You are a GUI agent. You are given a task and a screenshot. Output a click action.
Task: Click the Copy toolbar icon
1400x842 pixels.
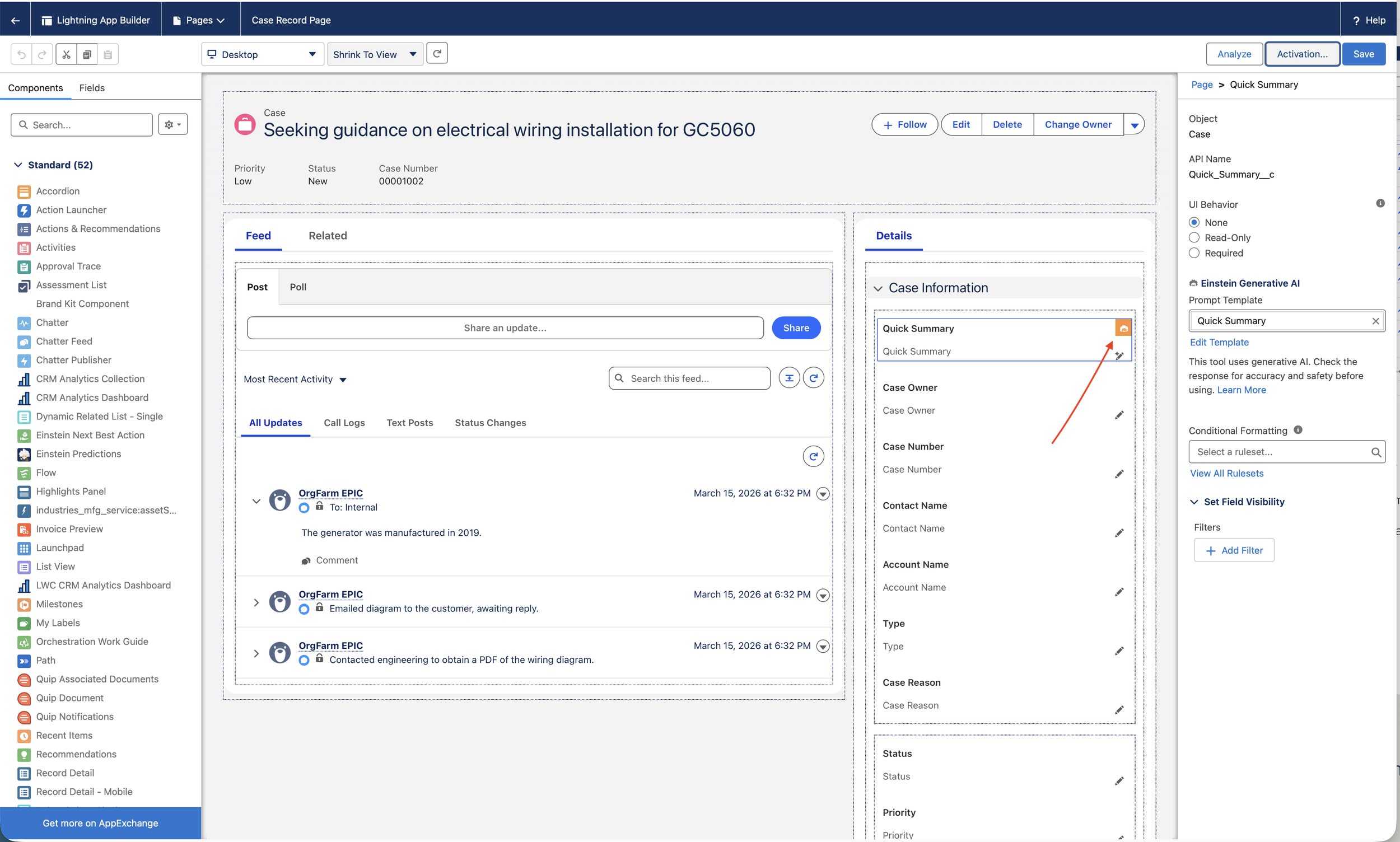pos(87,54)
